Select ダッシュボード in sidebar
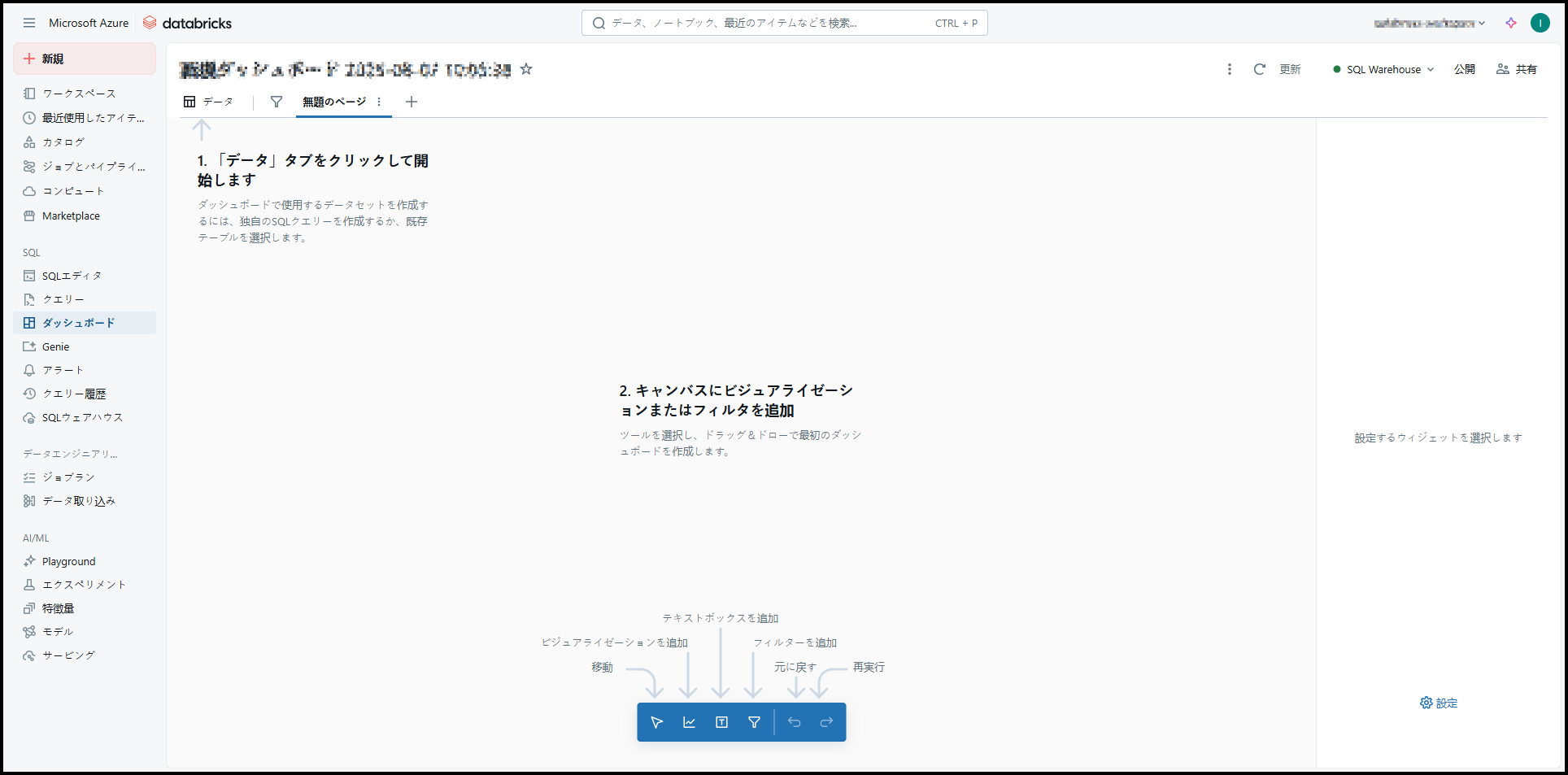The height and width of the screenshot is (775, 1568). click(x=85, y=323)
